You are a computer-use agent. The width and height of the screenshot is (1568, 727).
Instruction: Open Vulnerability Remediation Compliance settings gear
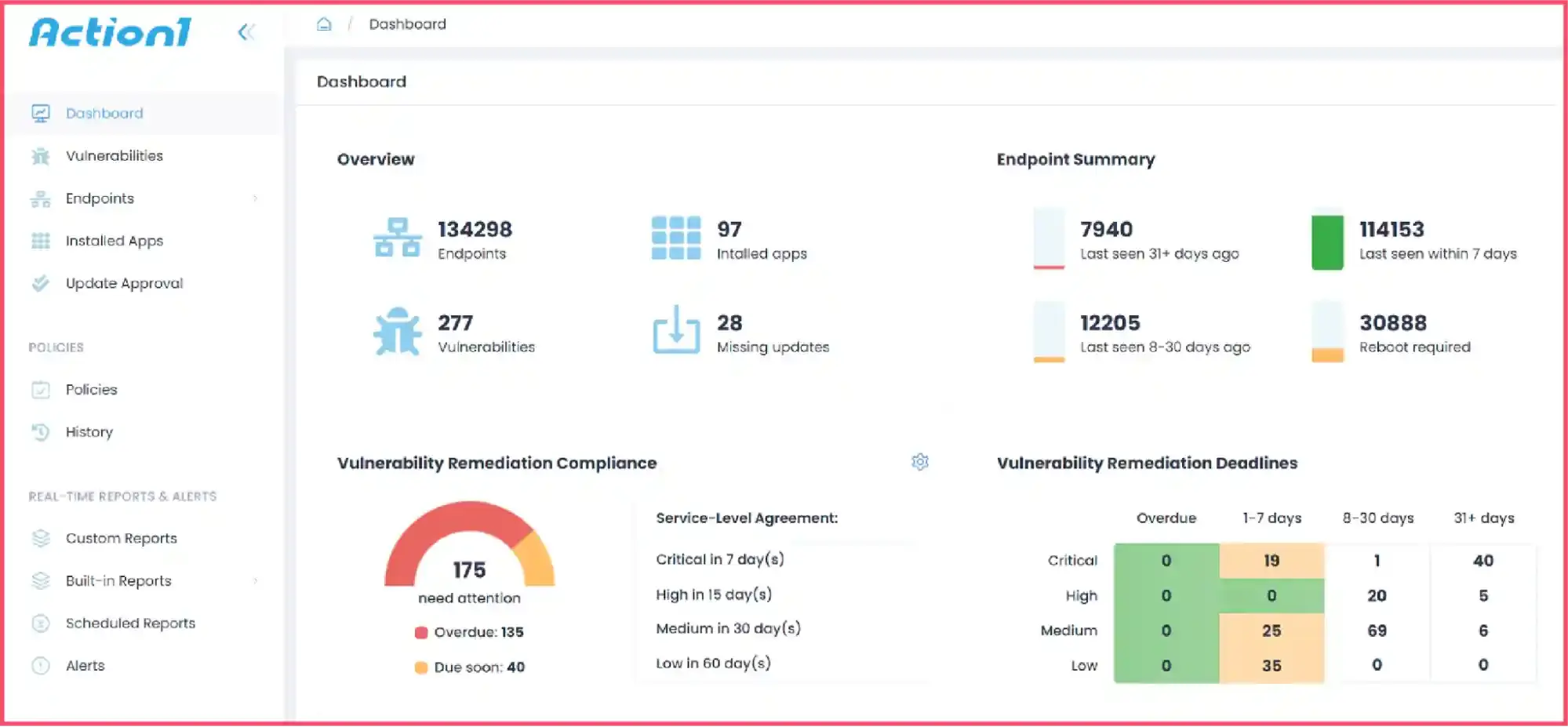point(919,462)
